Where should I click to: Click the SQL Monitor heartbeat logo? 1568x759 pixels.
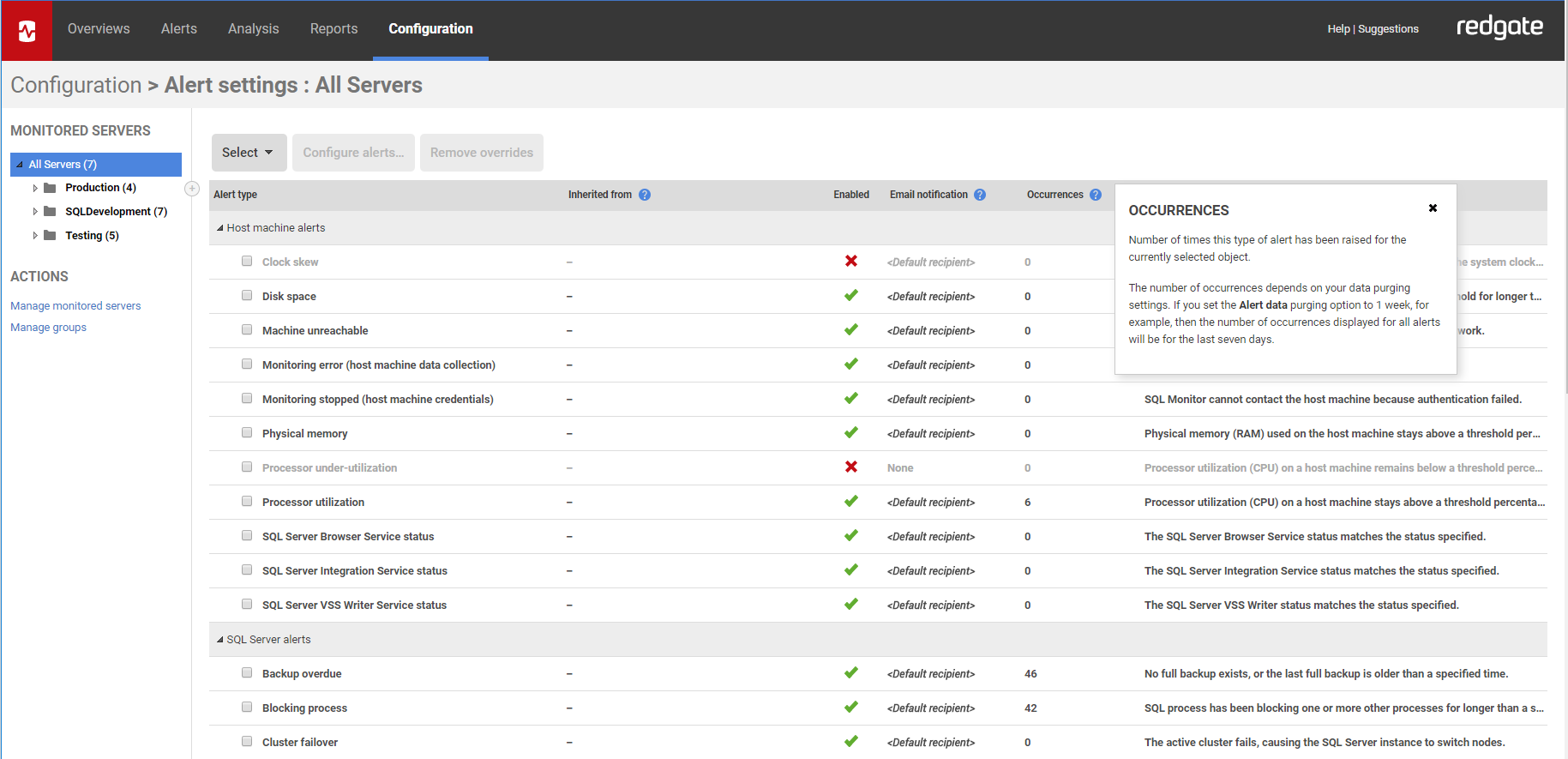coord(27,31)
